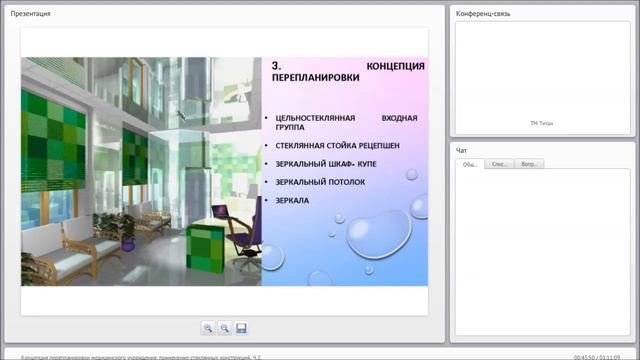Click the bullet СТЕКЛЯННАЯ СТОЙКА РЕЦЕПШЕН
The width and height of the screenshot is (640, 360).
click(338, 146)
